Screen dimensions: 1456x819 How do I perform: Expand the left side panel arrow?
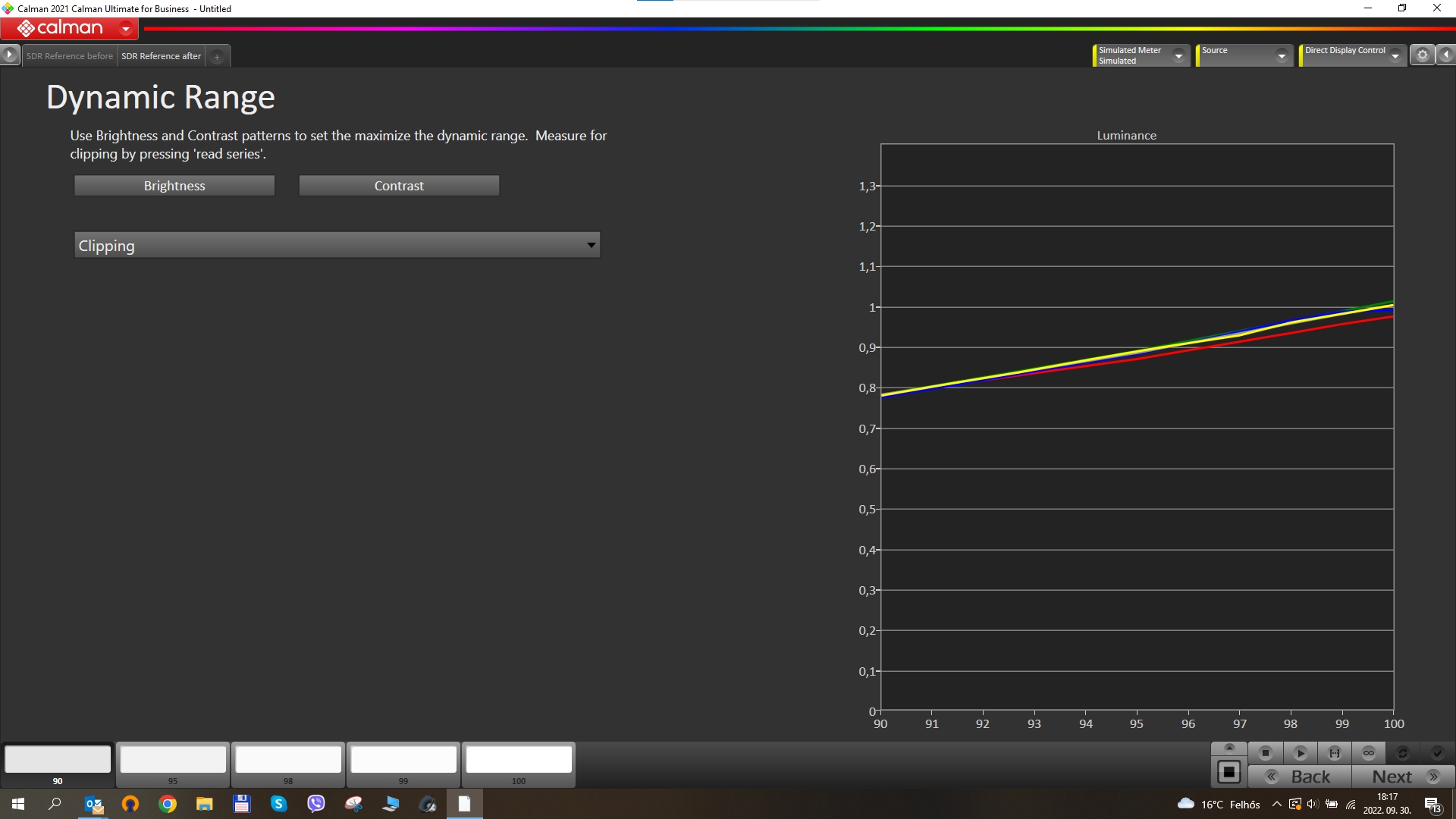pyautogui.click(x=9, y=55)
